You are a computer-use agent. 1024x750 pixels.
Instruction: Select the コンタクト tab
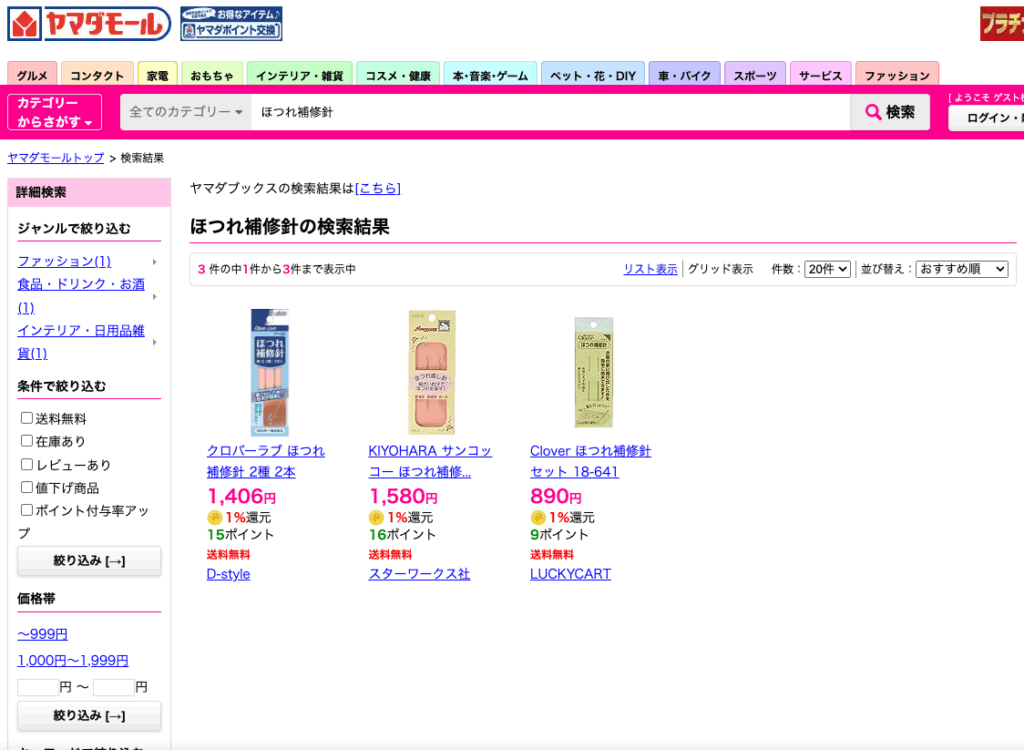click(97, 74)
